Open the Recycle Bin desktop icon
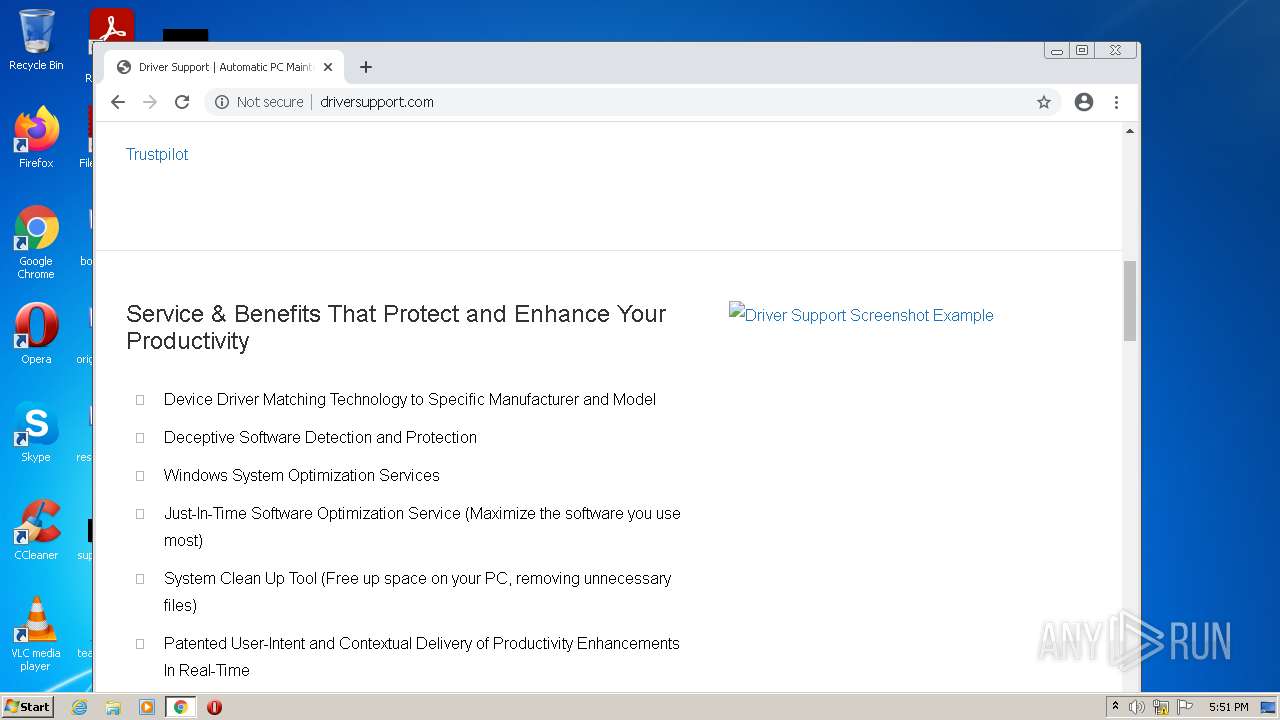The width and height of the screenshot is (1280, 720). [36, 40]
